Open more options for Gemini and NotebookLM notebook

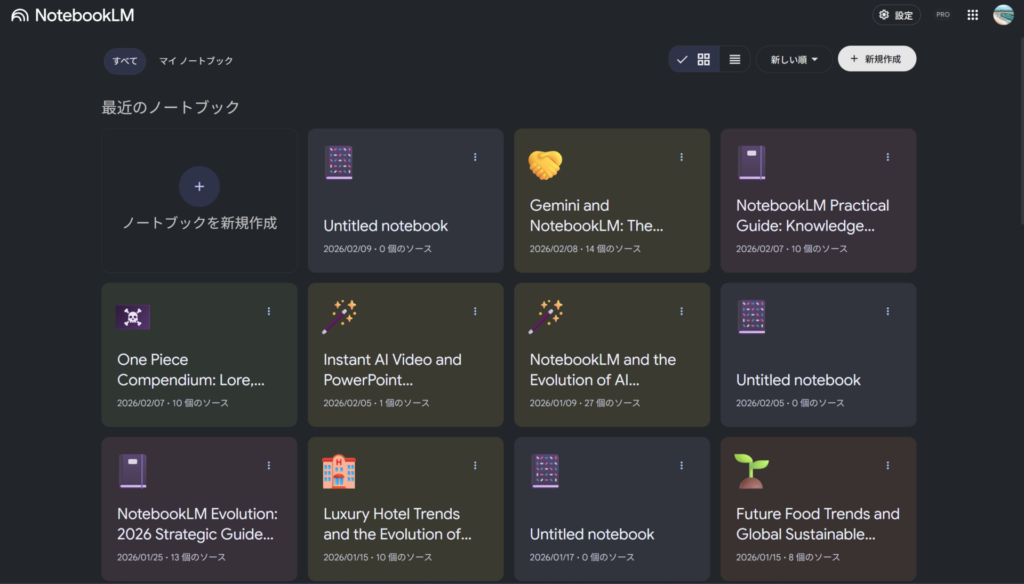tap(682, 157)
